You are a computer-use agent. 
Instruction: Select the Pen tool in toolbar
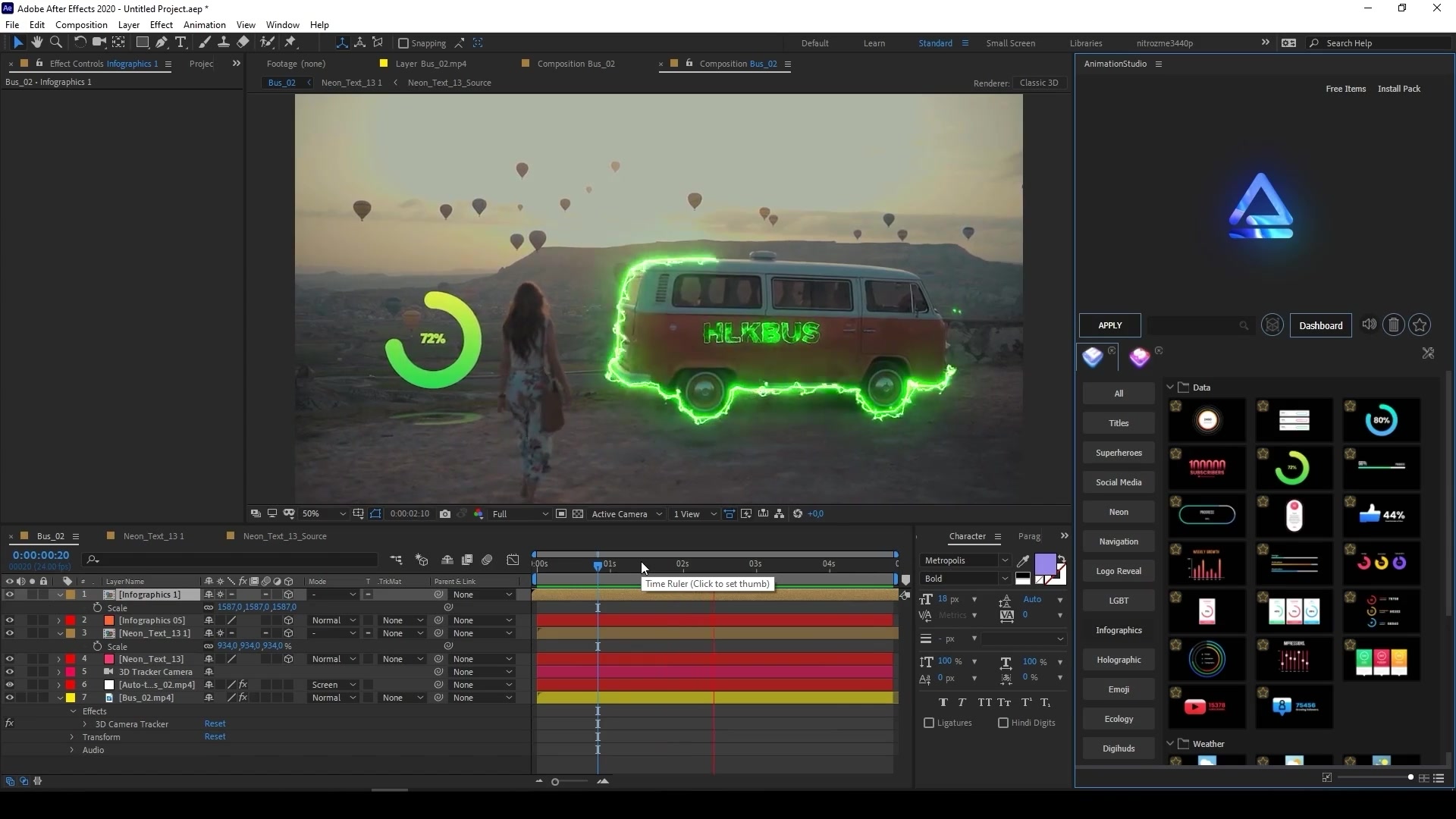[160, 42]
